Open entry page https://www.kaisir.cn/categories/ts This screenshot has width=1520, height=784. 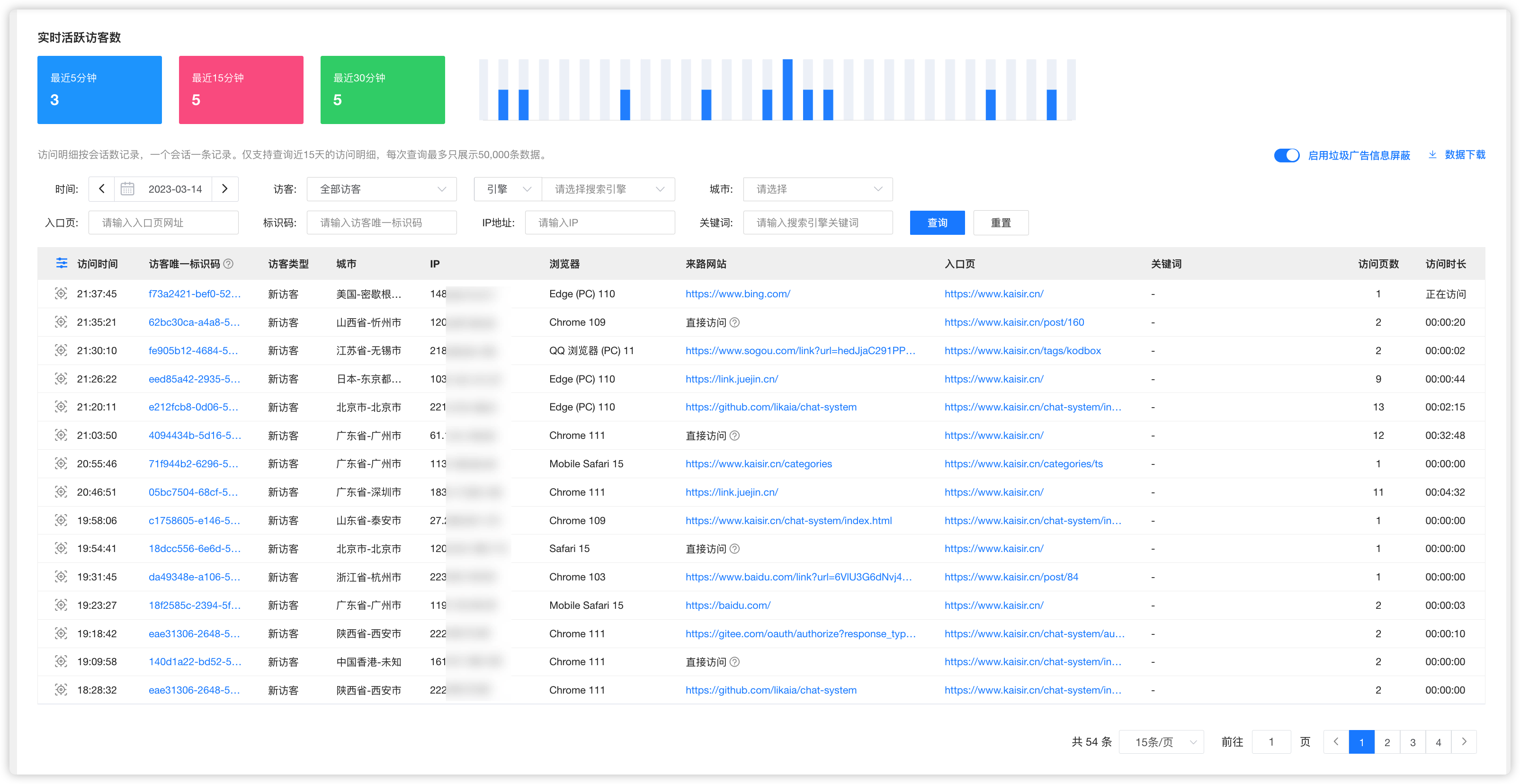pos(1023,463)
